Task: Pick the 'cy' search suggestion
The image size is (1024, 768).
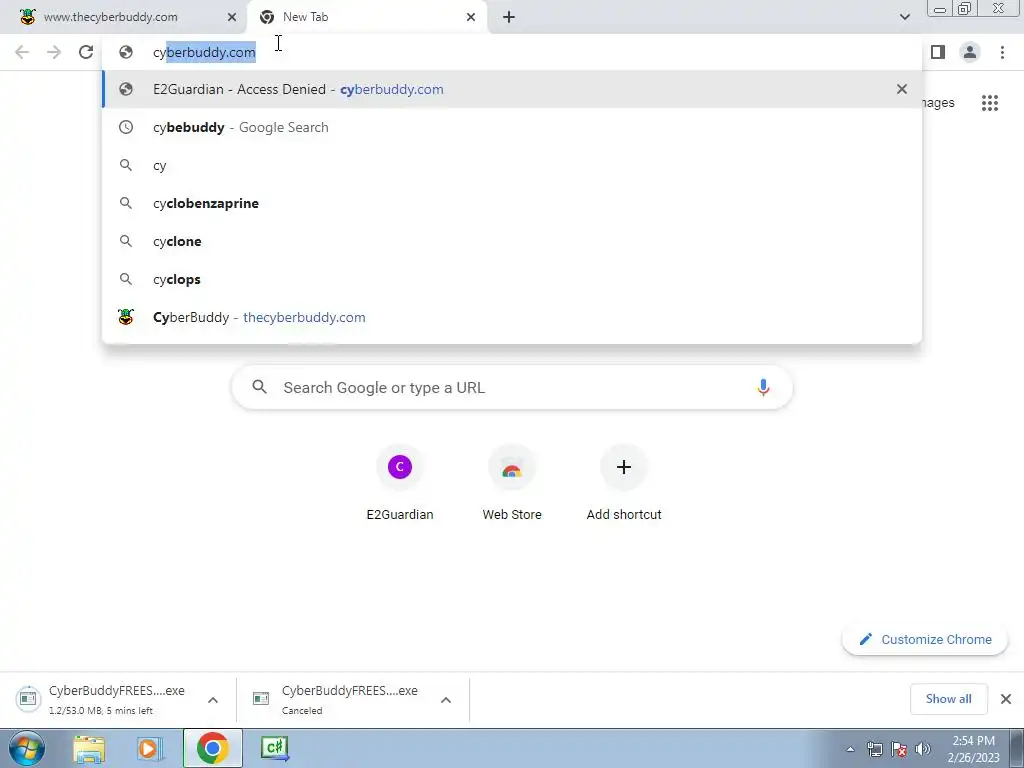Action: point(512,165)
